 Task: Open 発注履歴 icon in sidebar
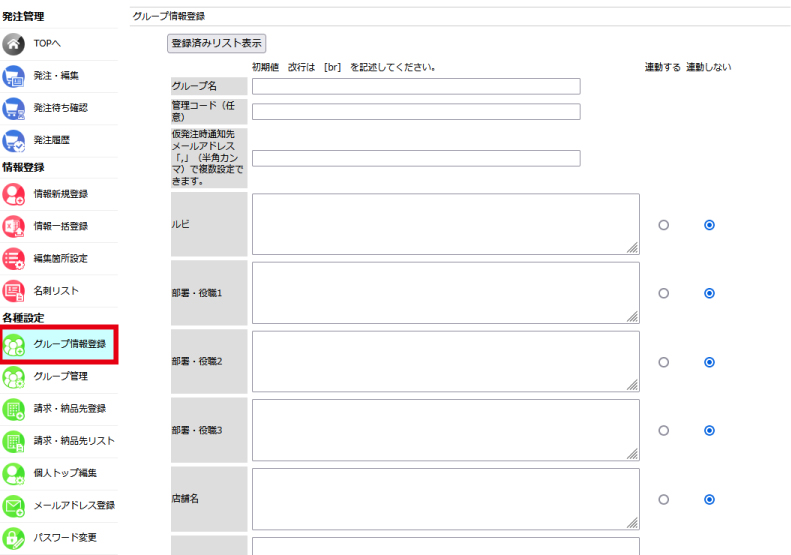click(14, 140)
